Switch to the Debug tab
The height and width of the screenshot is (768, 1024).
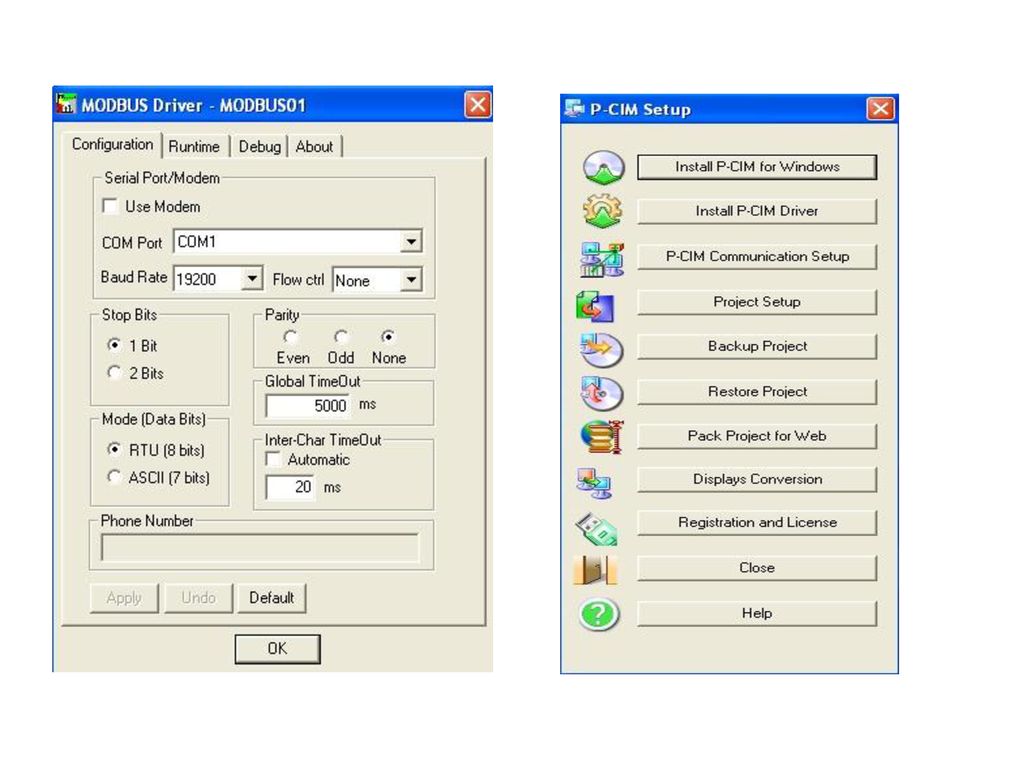[259, 147]
